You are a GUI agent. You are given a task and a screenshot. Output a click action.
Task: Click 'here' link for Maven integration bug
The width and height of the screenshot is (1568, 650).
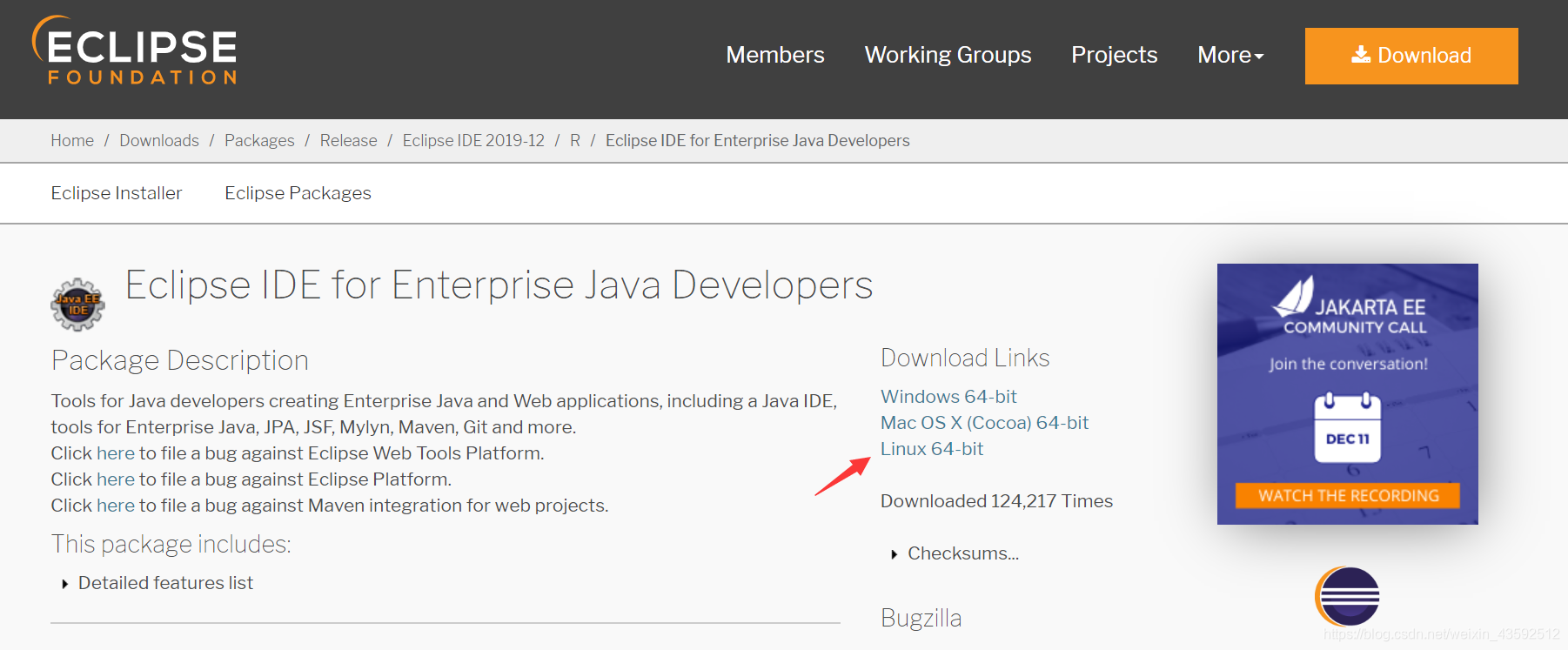tap(116, 506)
